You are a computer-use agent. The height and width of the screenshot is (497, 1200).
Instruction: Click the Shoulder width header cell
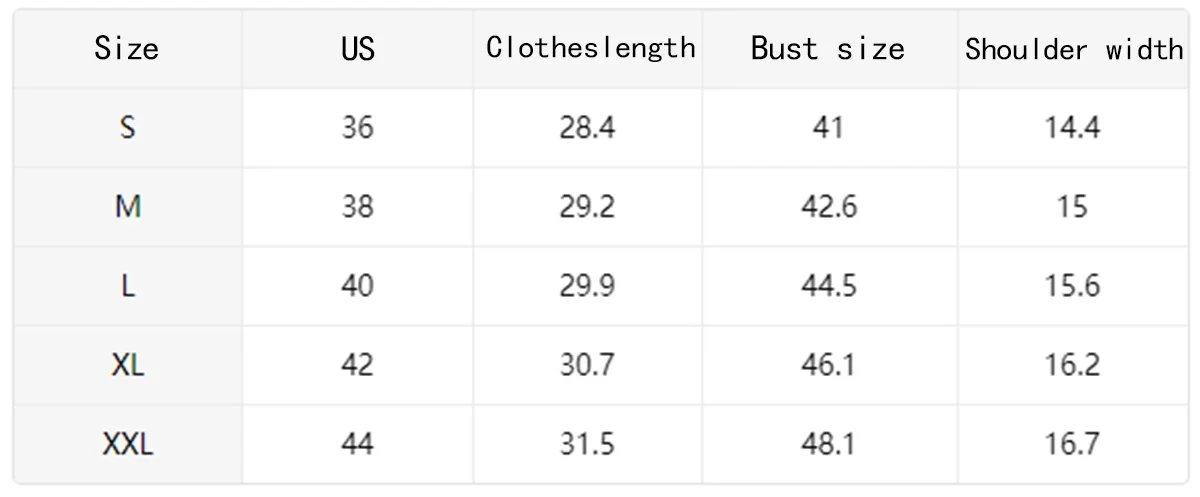1073,48
